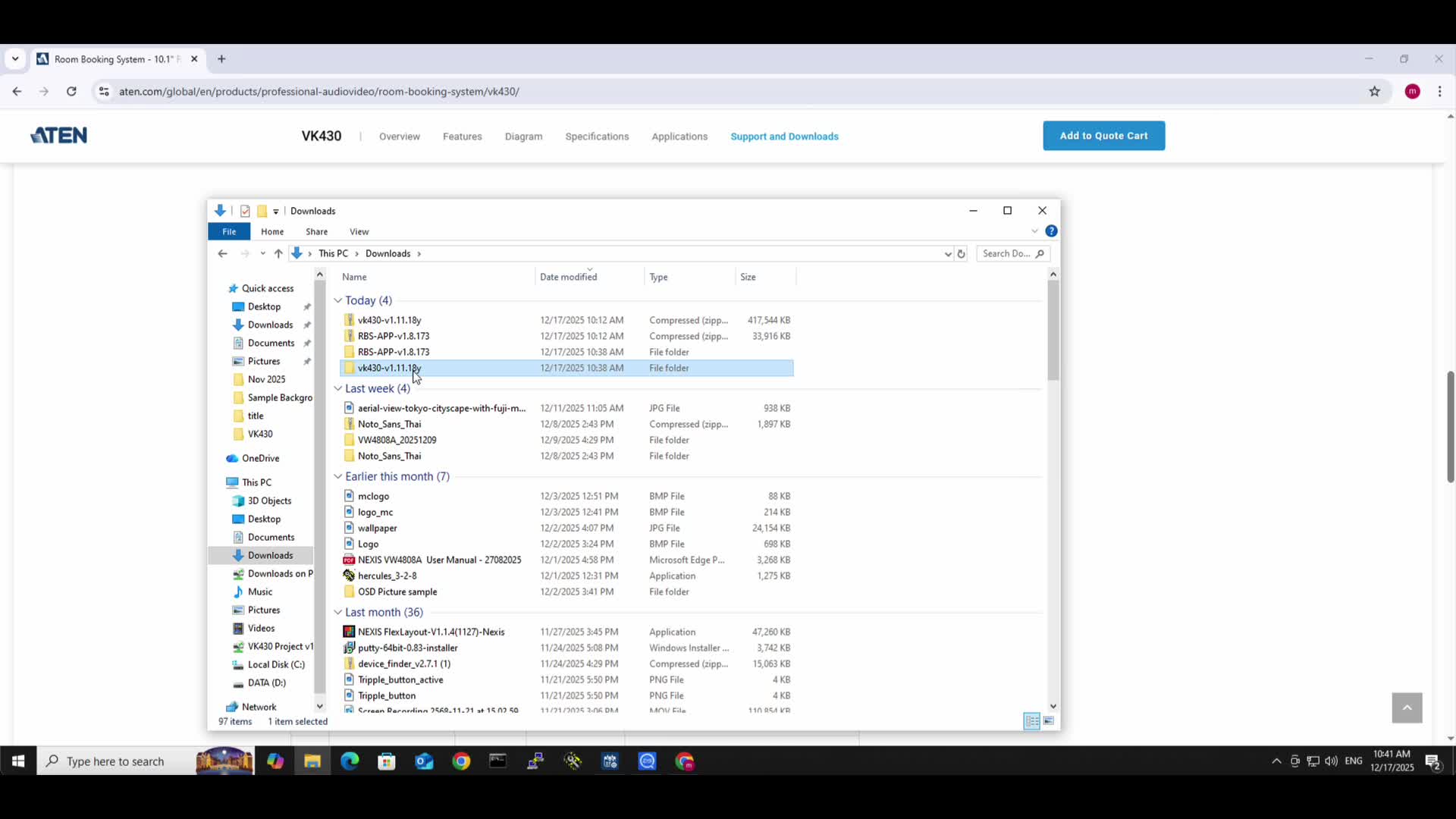1456x819 pixels.
Task: Open File Explorer taskbar icon
Action: tap(312, 761)
